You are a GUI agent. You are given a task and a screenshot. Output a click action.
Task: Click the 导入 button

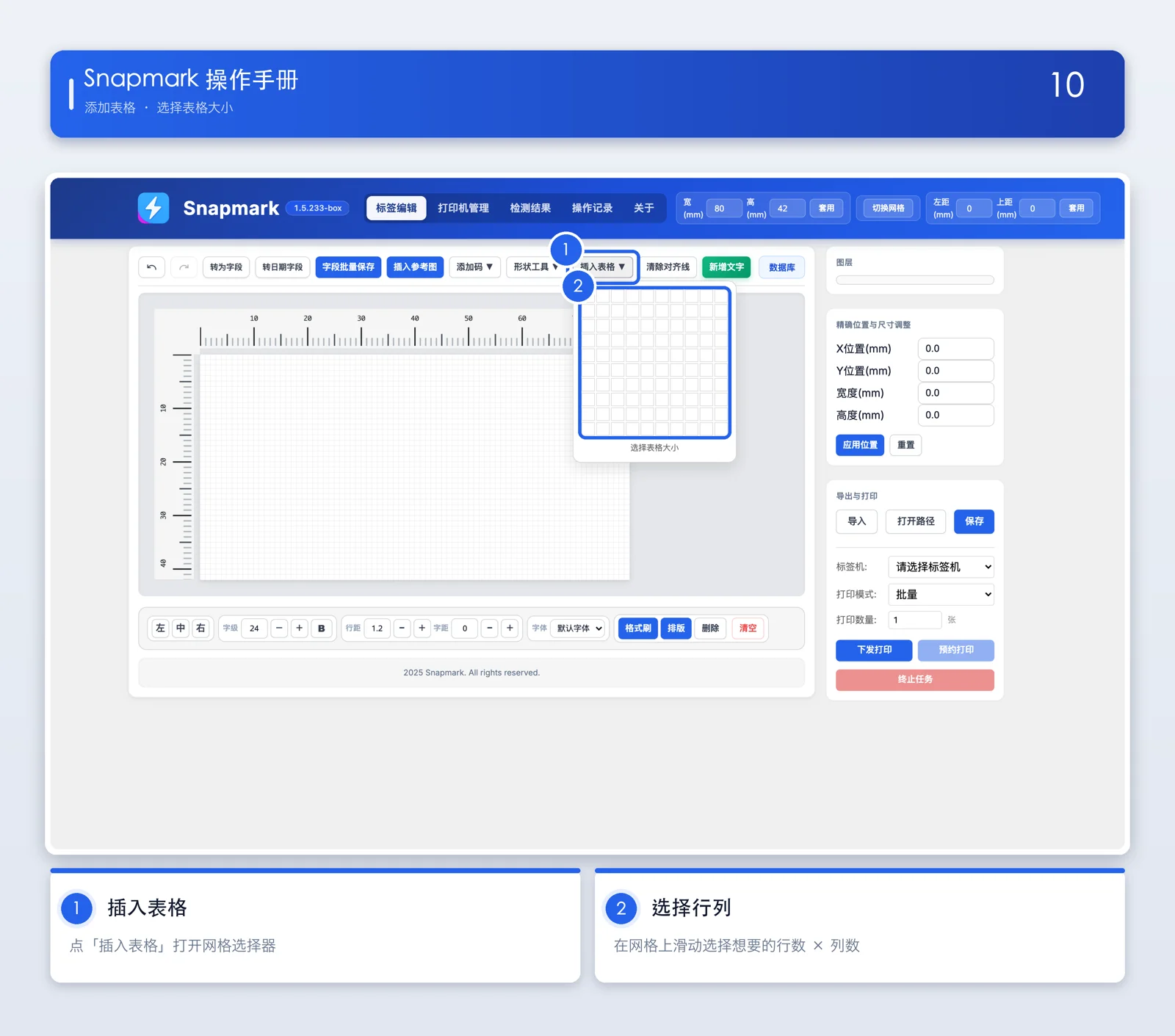856,521
